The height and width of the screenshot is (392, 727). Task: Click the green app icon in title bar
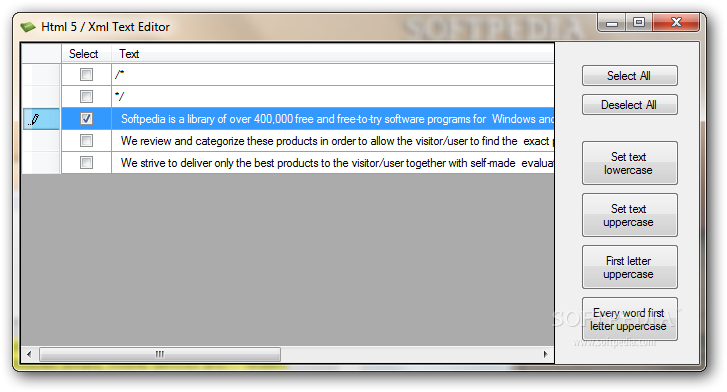(28, 27)
